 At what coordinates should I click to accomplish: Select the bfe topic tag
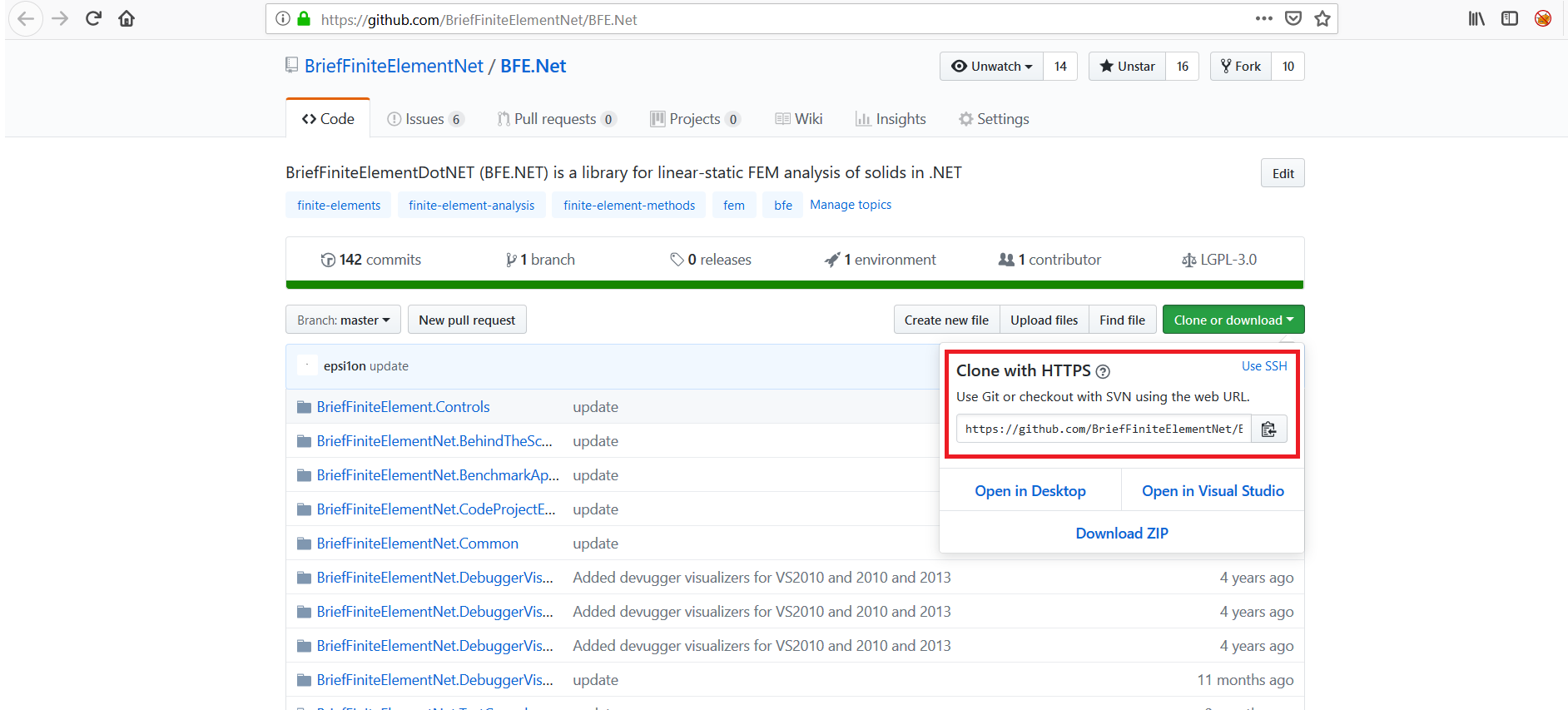pos(783,205)
